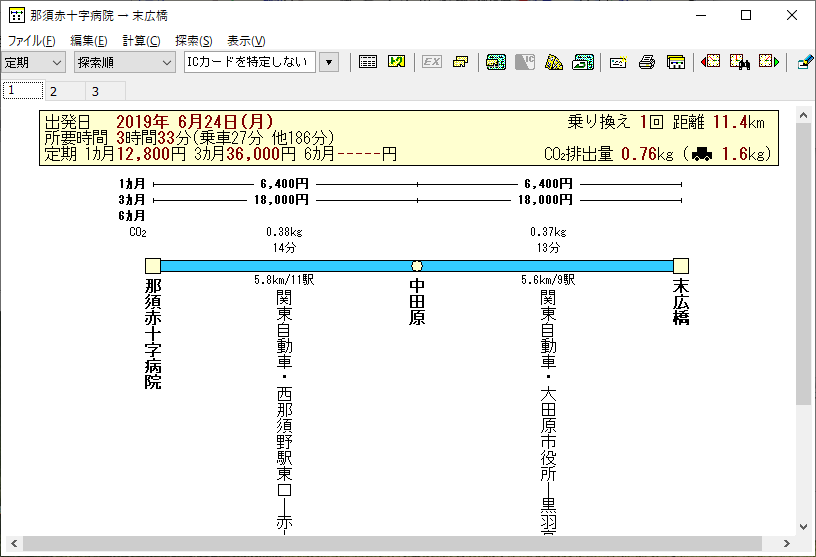Click the clock with binoculars icon
Viewport: 816px width, 557px height.
click(740, 62)
